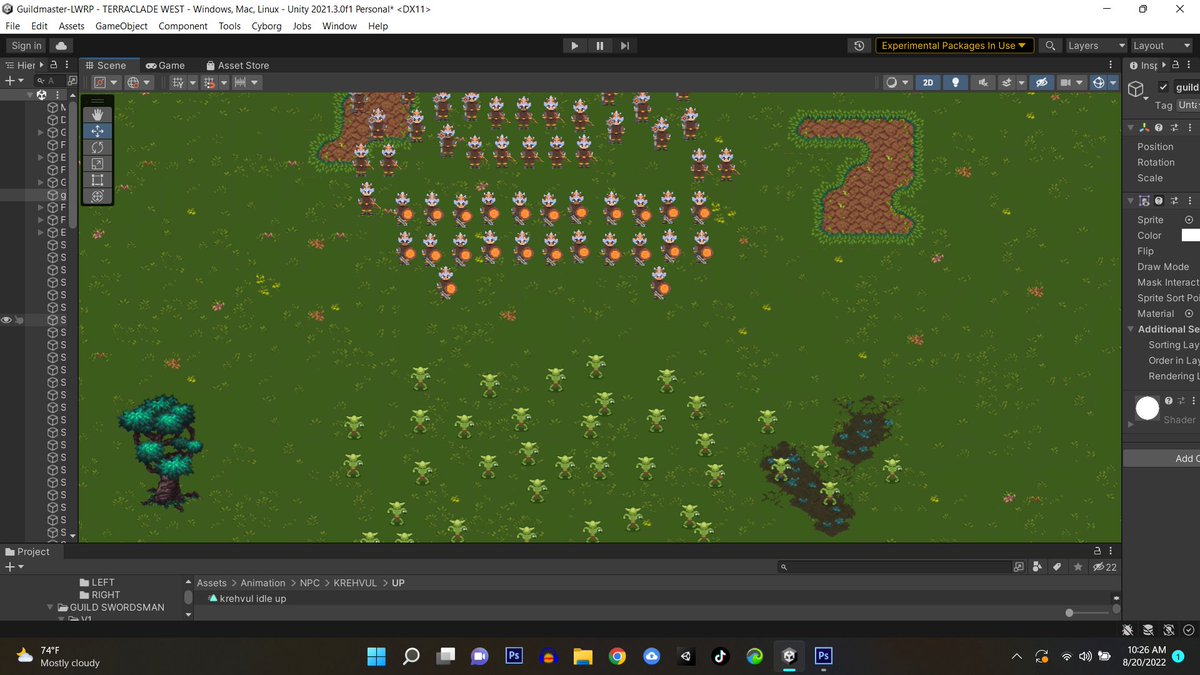Switch to the Game tab
1200x675 pixels.
click(166, 65)
